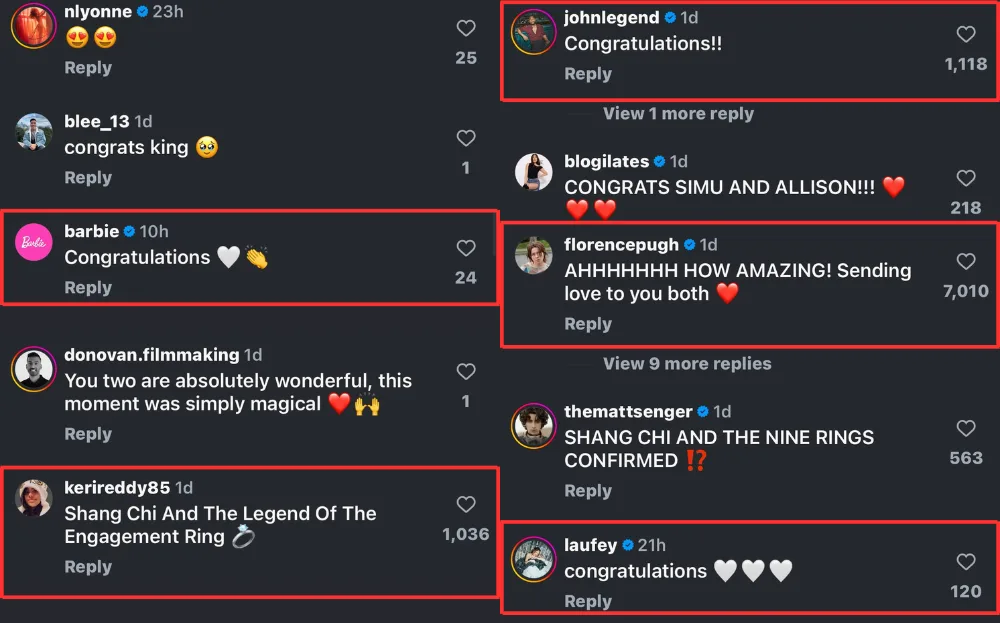Click themattsenger's profile avatar

tap(534, 425)
